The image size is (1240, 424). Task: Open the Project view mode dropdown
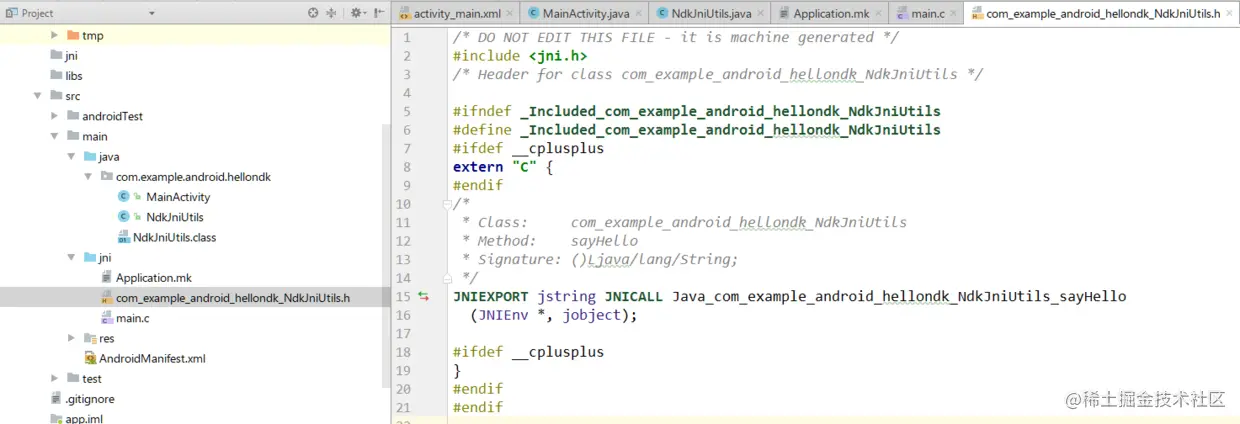point(152,14)
